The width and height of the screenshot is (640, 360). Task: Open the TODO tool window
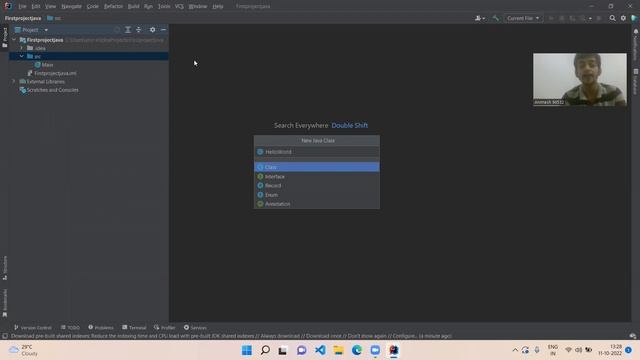(70, 327)
